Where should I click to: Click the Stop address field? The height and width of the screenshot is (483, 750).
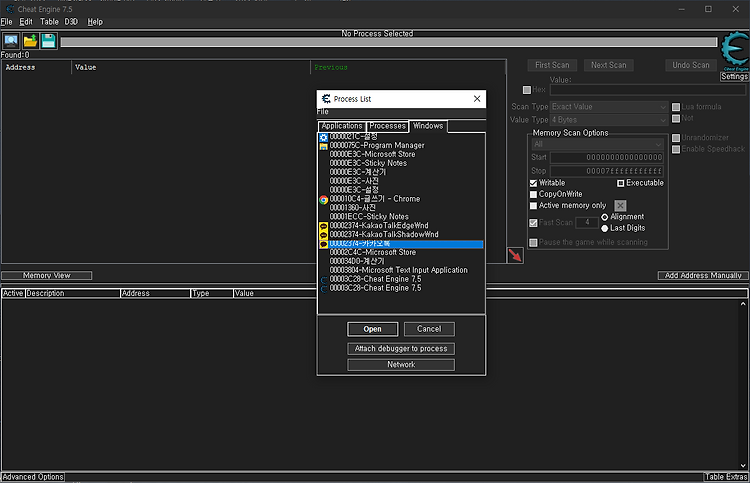pos(607,171)
